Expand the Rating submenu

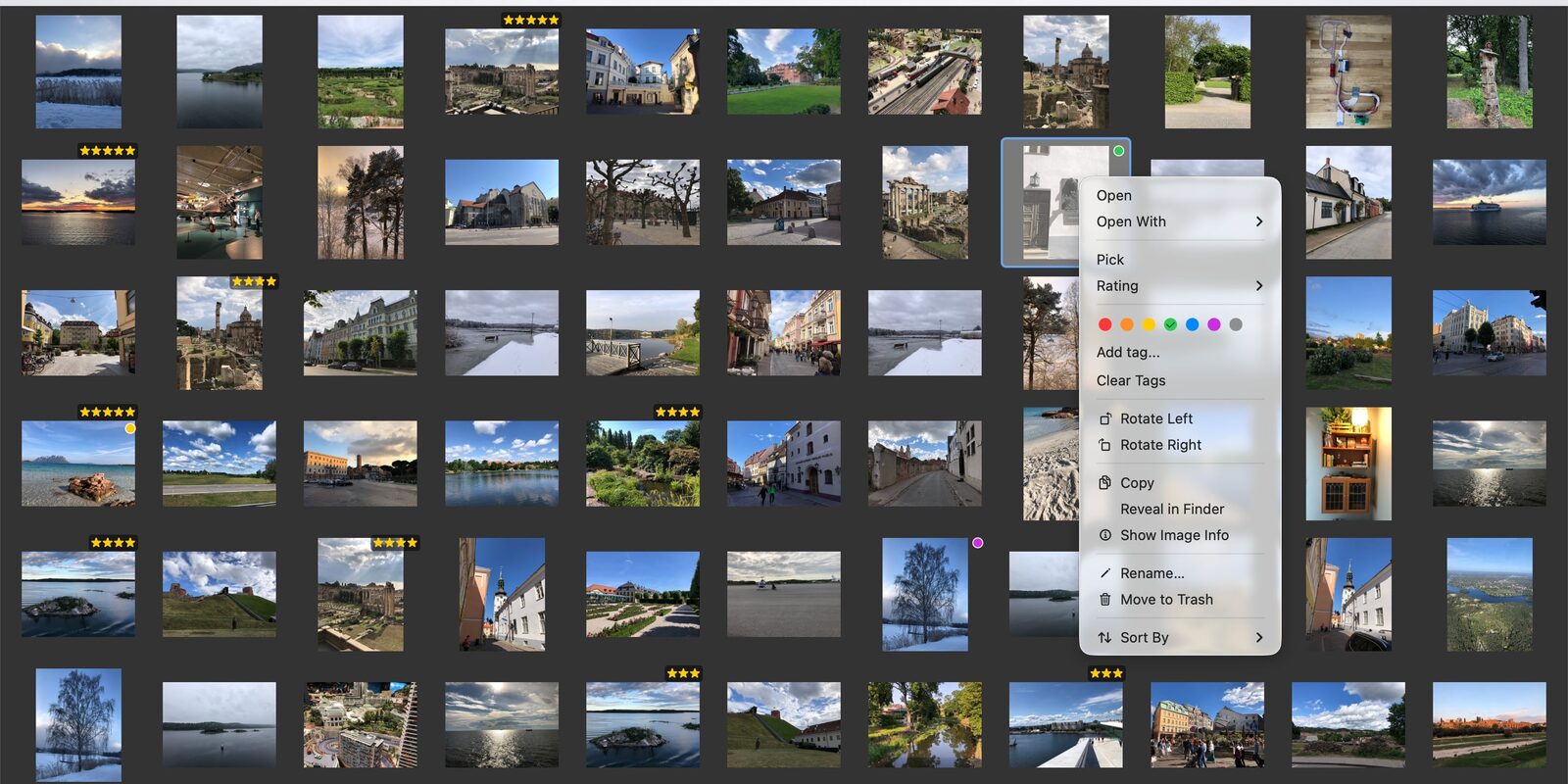[1180, 286]
